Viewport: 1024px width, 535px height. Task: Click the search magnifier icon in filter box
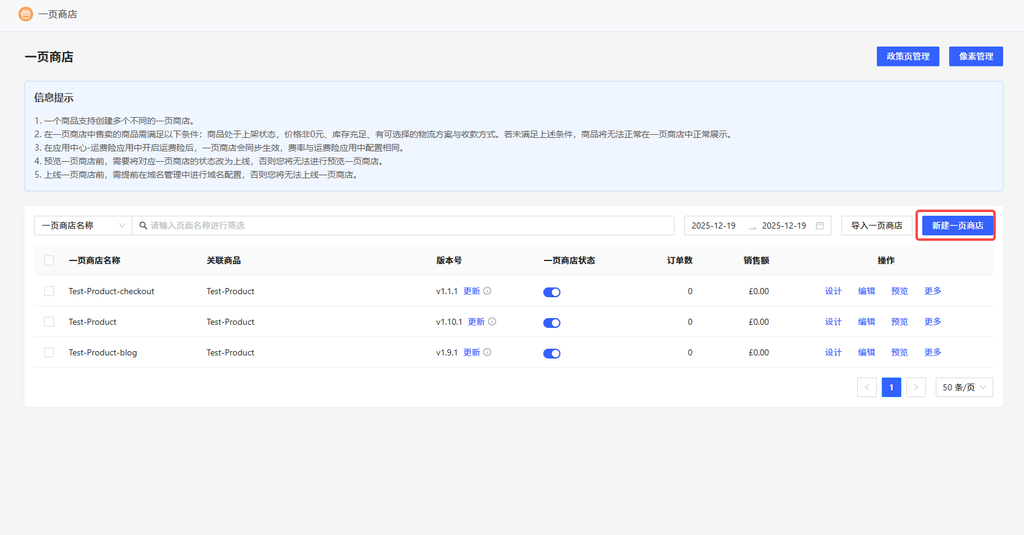[x=142, y=226]
